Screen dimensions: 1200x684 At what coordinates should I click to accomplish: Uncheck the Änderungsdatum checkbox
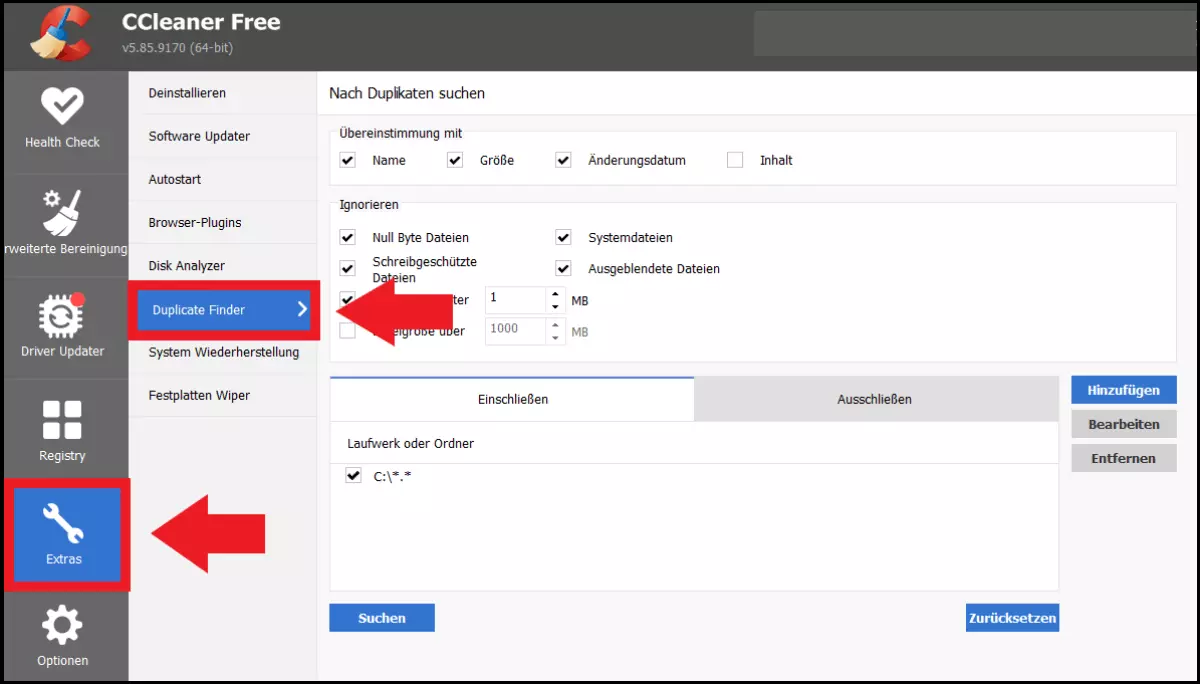point(563,160)
